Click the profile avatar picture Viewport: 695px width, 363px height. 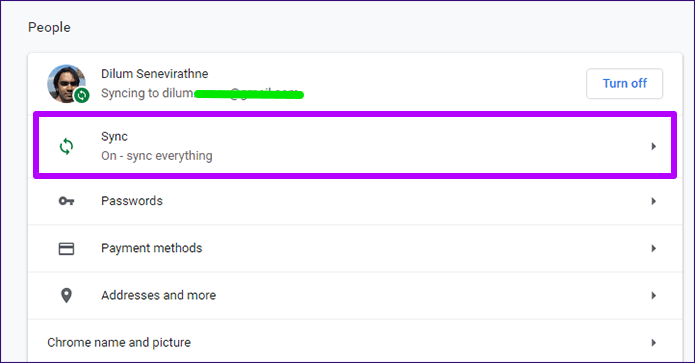tap(66, 83)
